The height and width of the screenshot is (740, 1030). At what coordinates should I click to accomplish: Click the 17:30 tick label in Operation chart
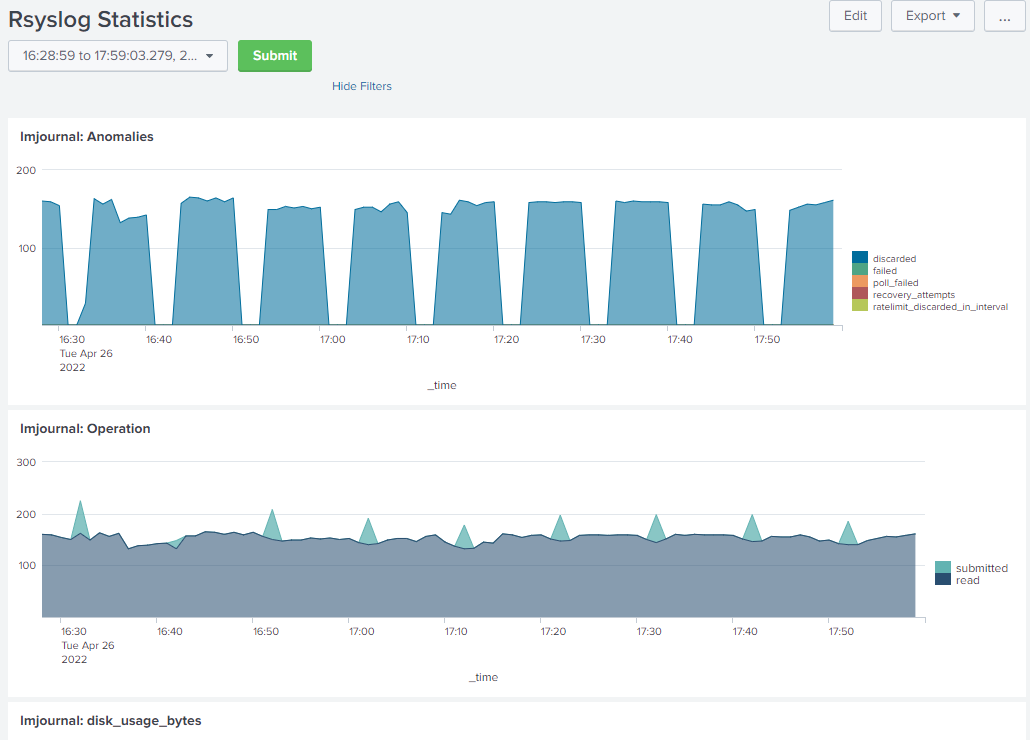pos(649,632)
